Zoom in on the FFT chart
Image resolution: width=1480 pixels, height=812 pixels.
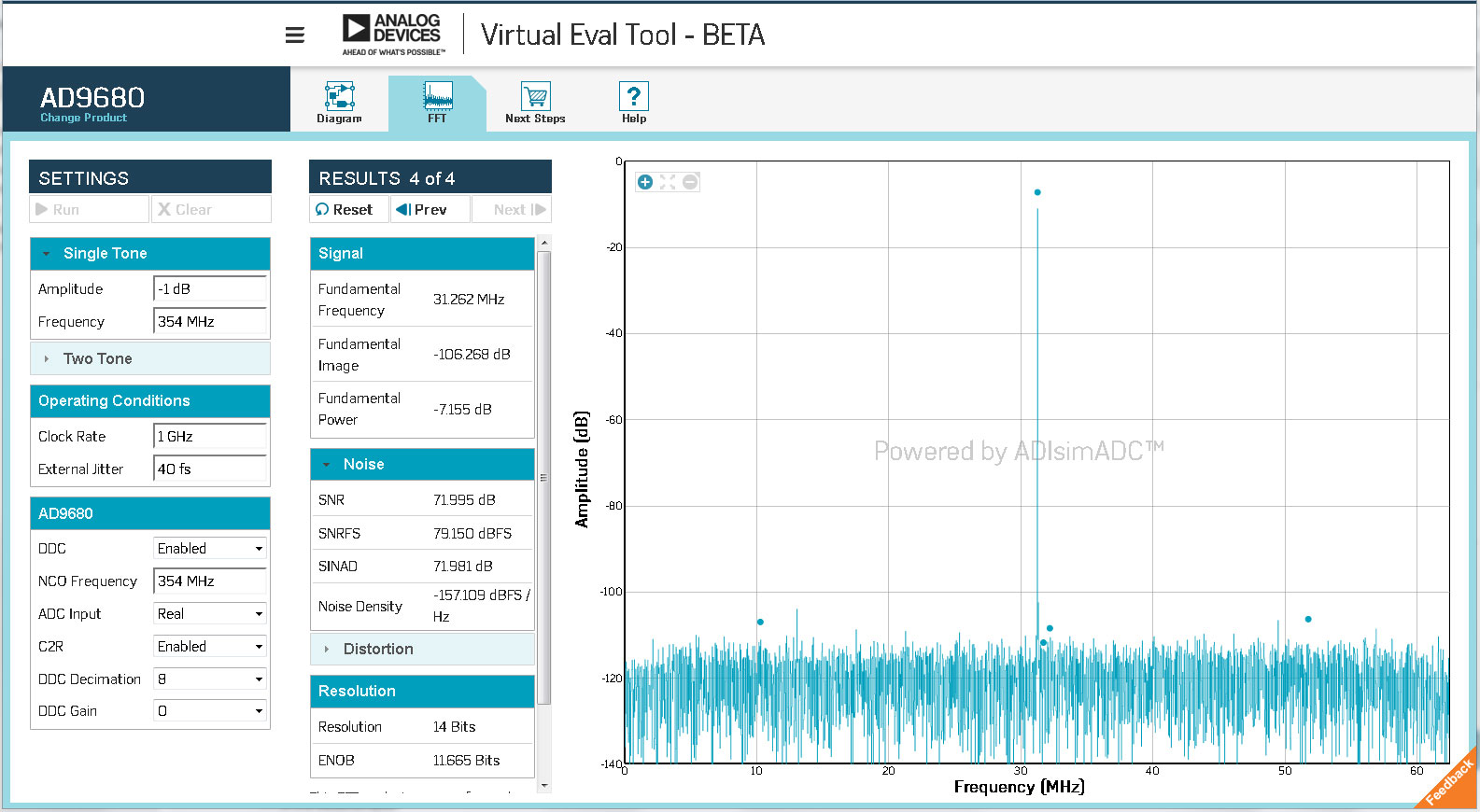645,182
